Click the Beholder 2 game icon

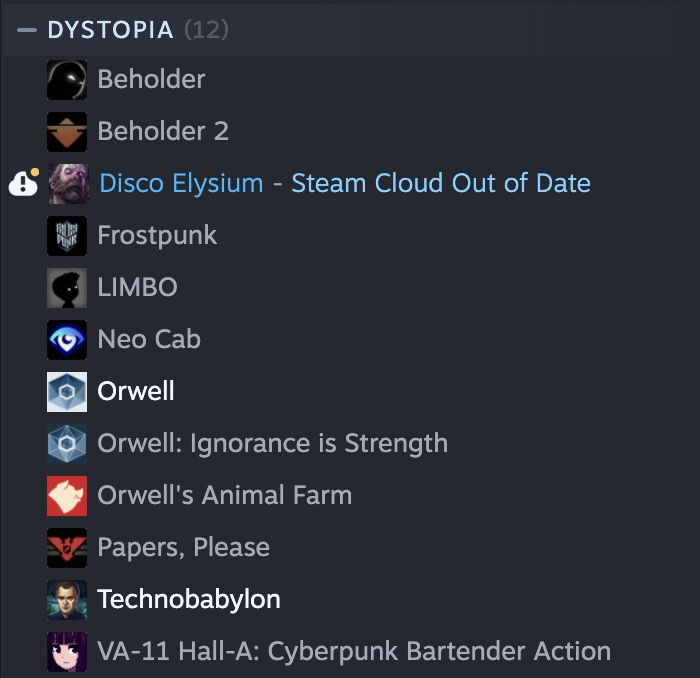tap(67, 132)
